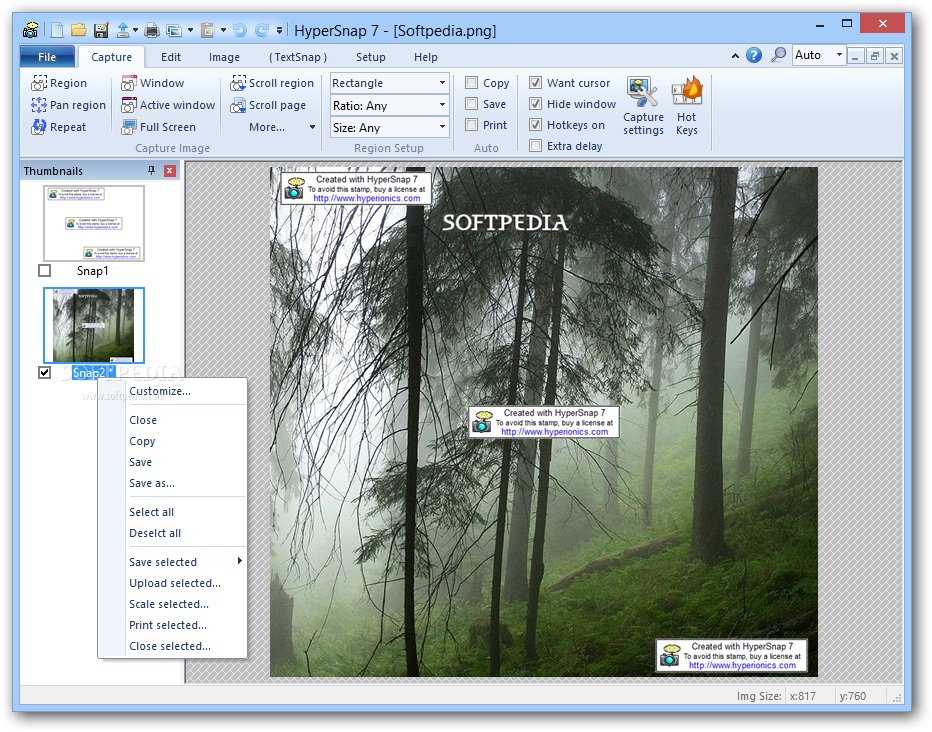Click the HyperSnap camera app icon
932x732 pixels.
[x=30, y=30]
